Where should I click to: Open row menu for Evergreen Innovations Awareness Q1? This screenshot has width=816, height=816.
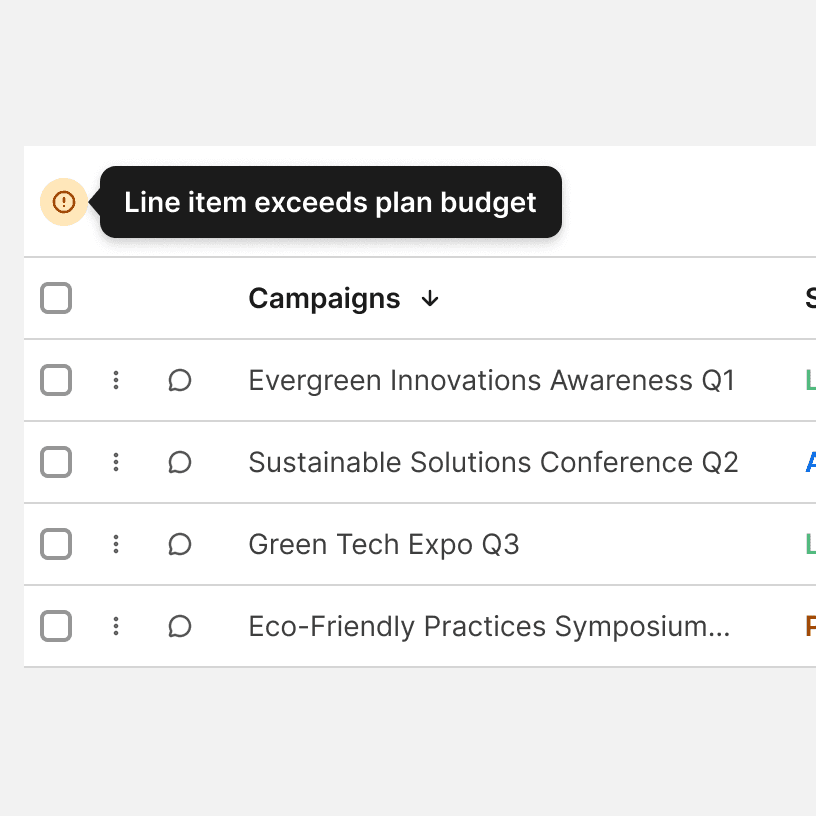(116, 380)
